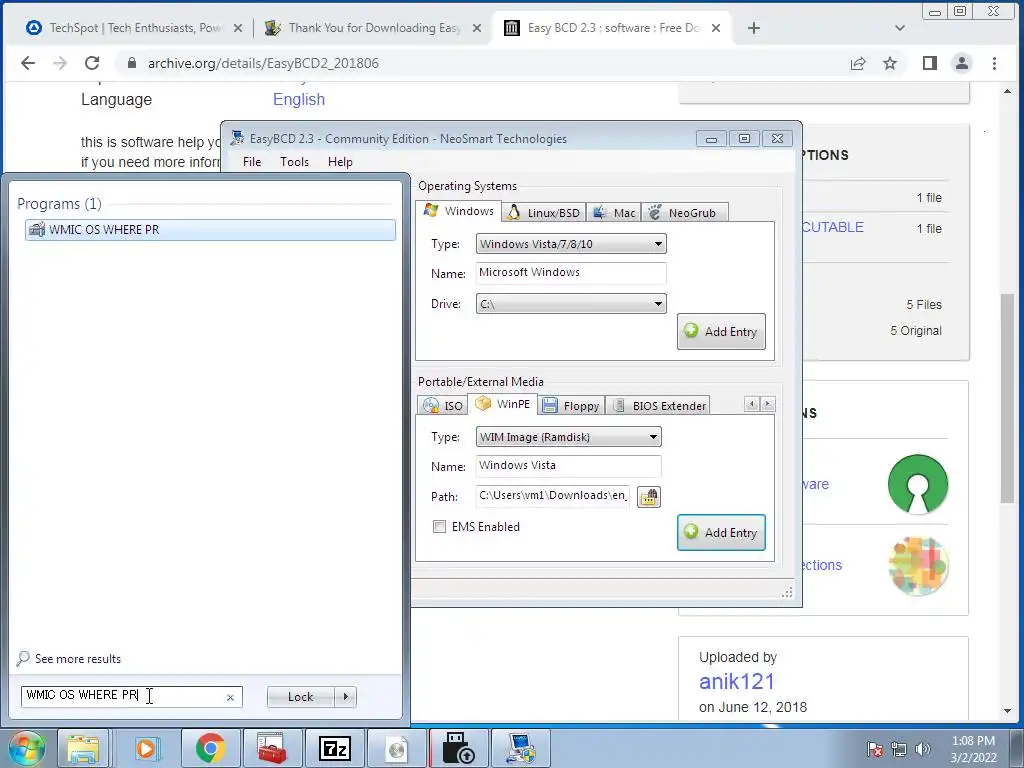Image resolution: width=1024 pixels, height=768 pixels.
Task: Open the clock showing 1:08 PM
Action: click(973, 748)
